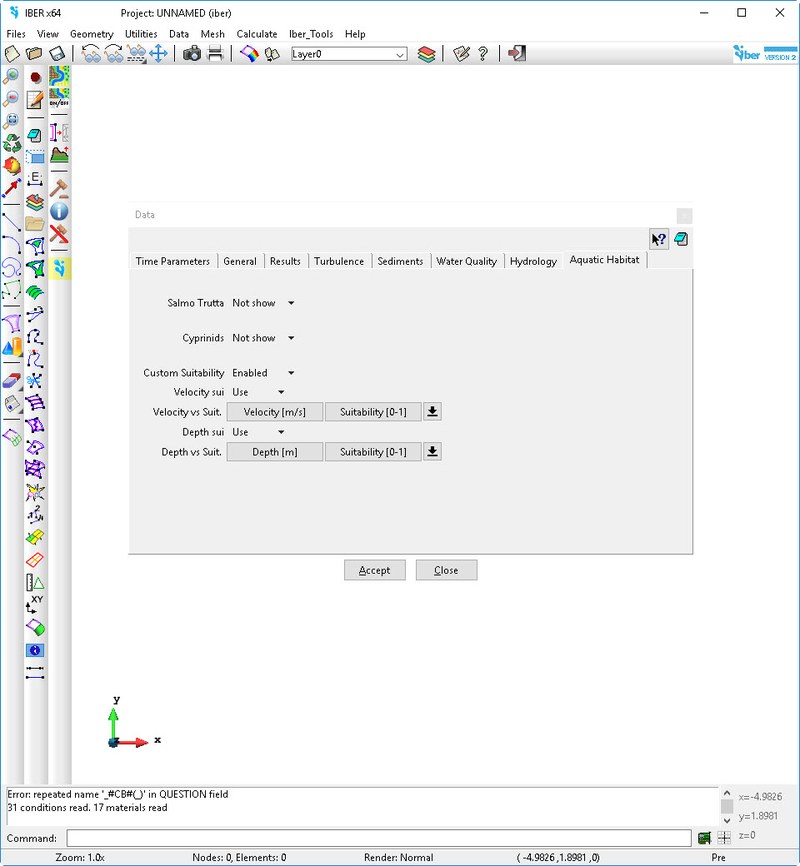Click the Command input field

(x=378, y=838)
